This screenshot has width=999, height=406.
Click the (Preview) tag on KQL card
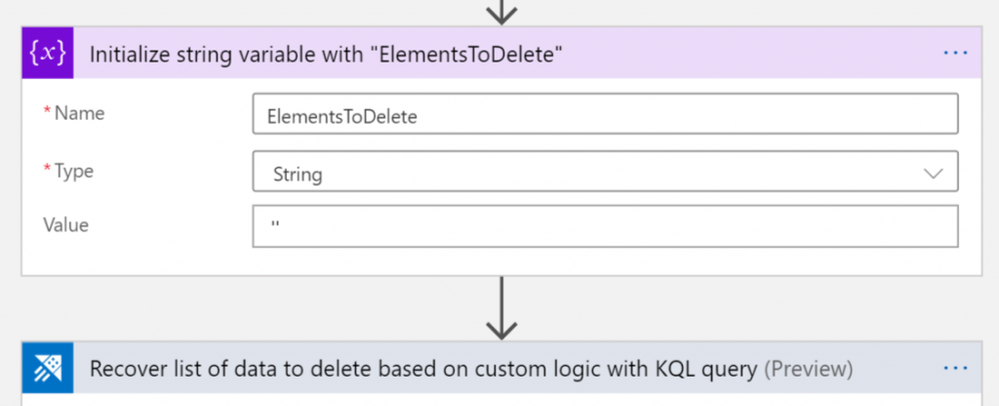pos(808,369)
